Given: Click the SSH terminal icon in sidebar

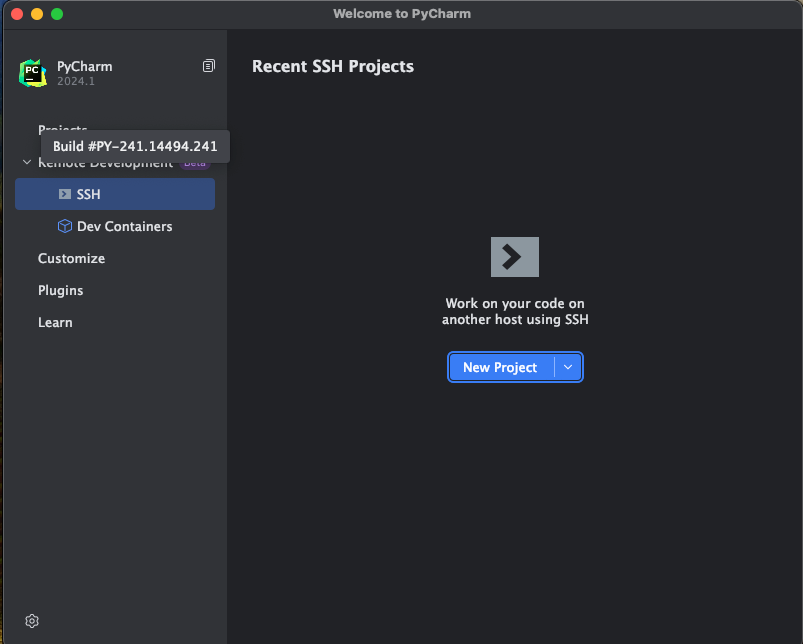Looking at the screenshot, I should [x=65, y=194].
